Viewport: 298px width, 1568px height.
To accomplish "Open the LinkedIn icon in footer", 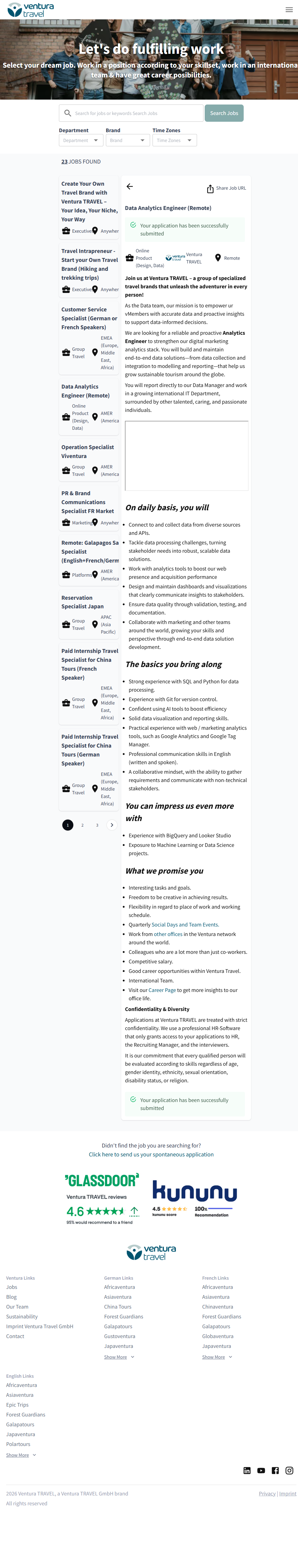I will [247, 1470].
